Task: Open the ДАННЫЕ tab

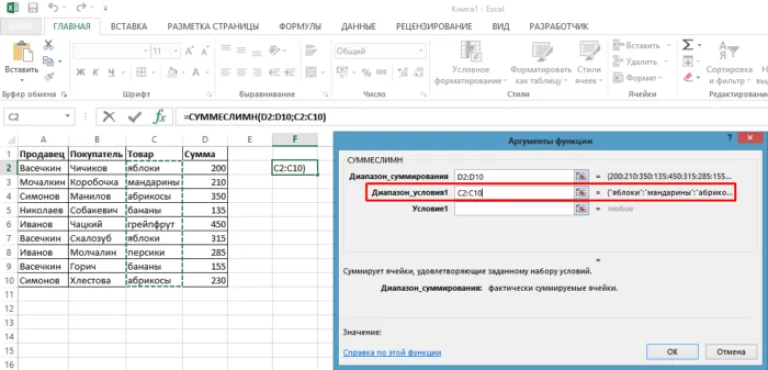Action: 359,26
